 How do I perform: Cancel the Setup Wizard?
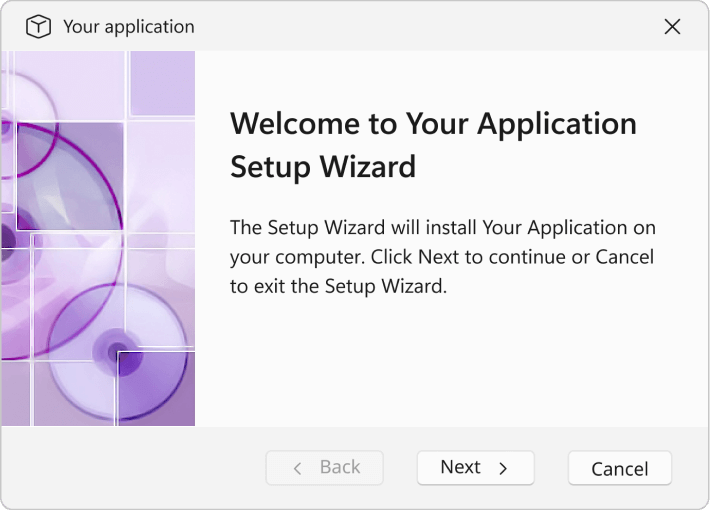pos(620,468)
